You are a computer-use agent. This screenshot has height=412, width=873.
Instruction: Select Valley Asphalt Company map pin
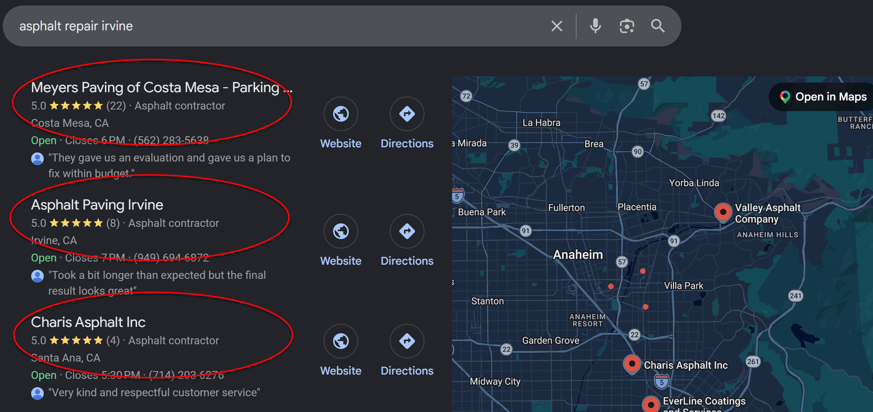pyautogui.click(x=723, y=212)
